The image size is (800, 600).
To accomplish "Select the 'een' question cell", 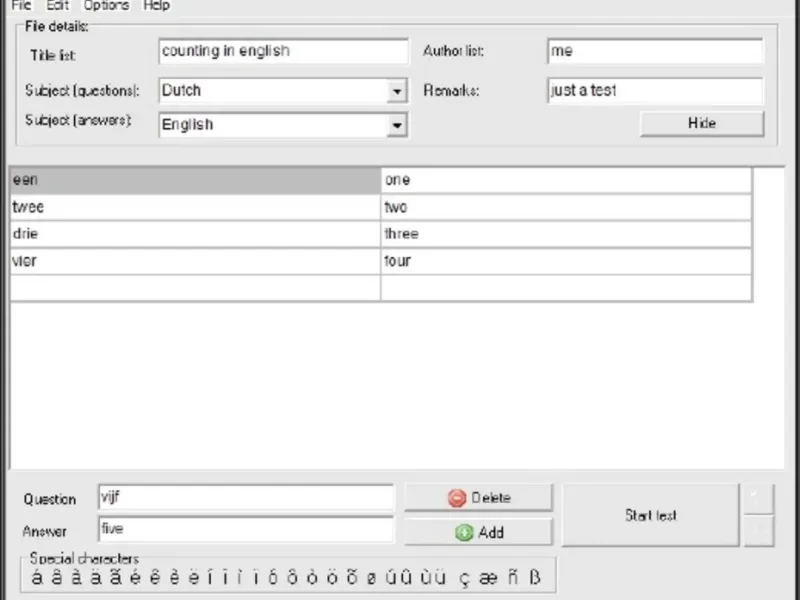I will pyautogui.click(x=195, y=180).
